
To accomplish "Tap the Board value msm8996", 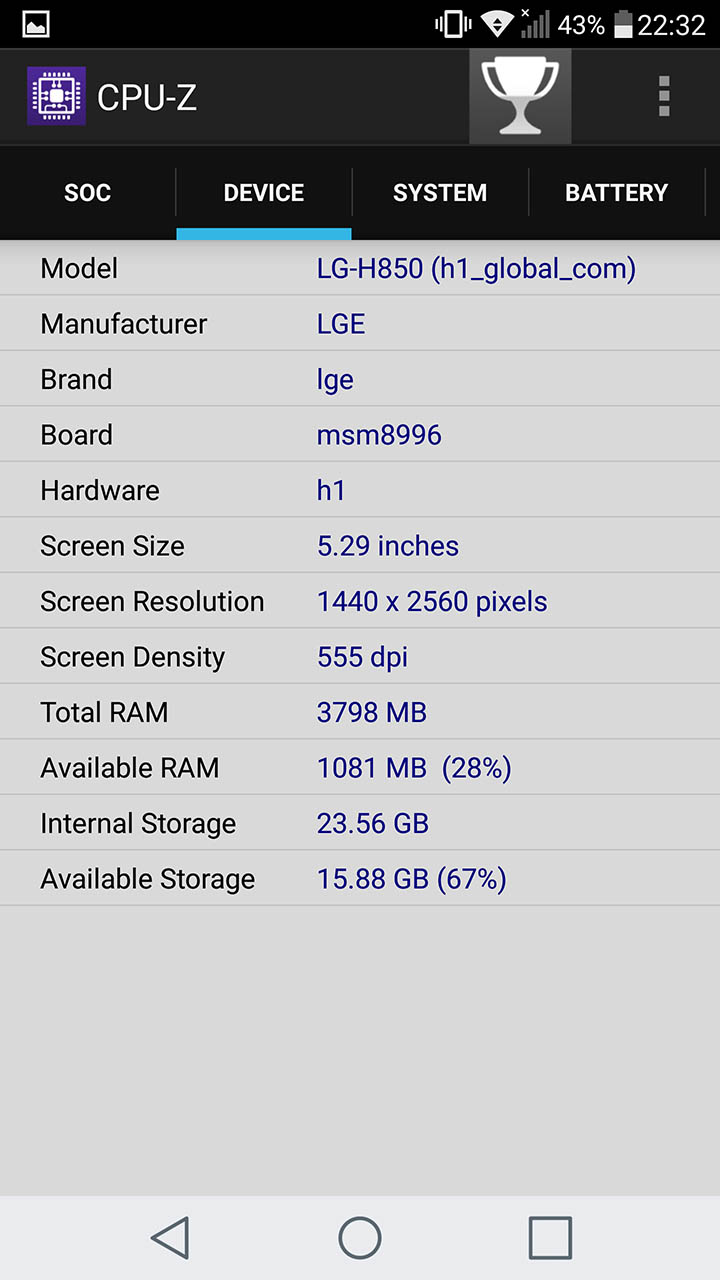I will [x=379, y=435].
